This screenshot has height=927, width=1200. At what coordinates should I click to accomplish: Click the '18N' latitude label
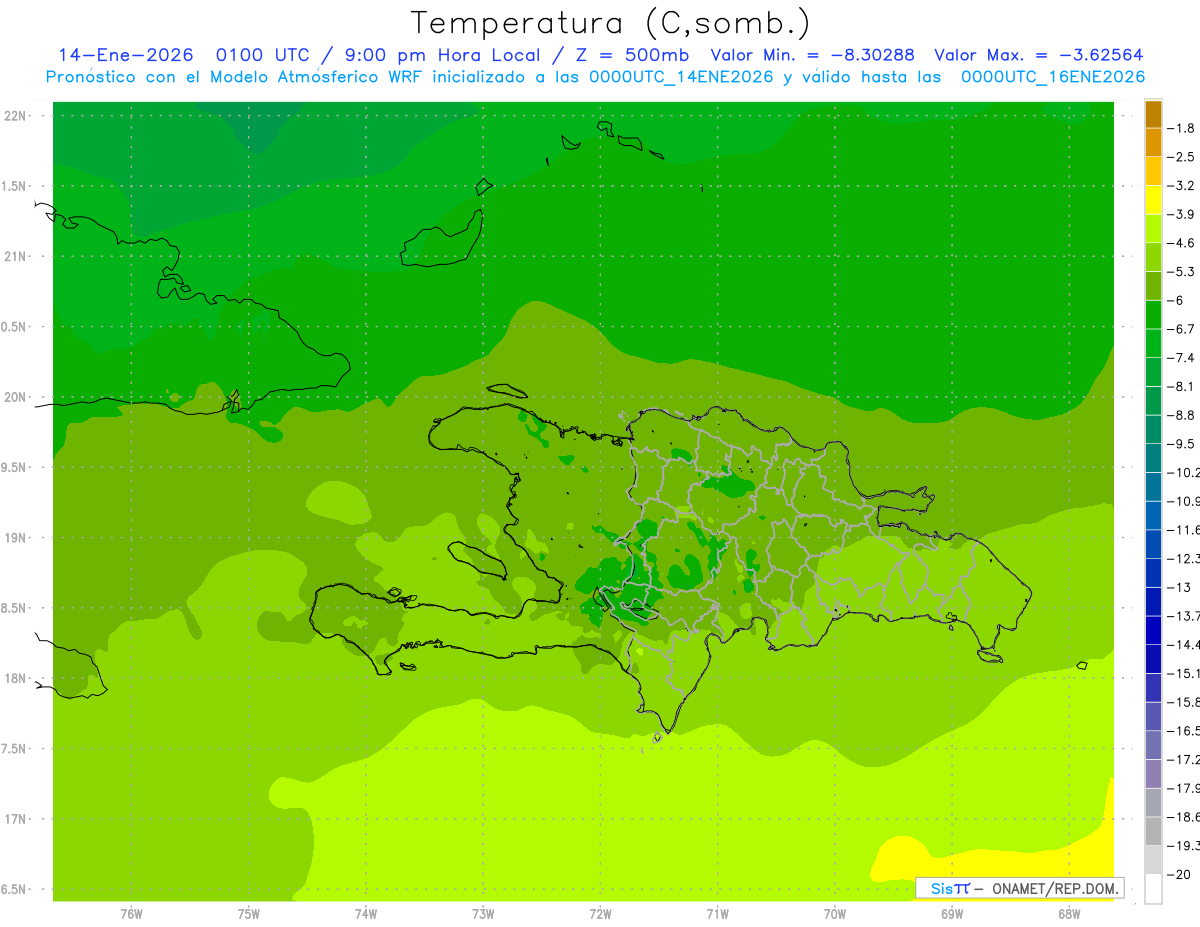[x=15, y=678]
